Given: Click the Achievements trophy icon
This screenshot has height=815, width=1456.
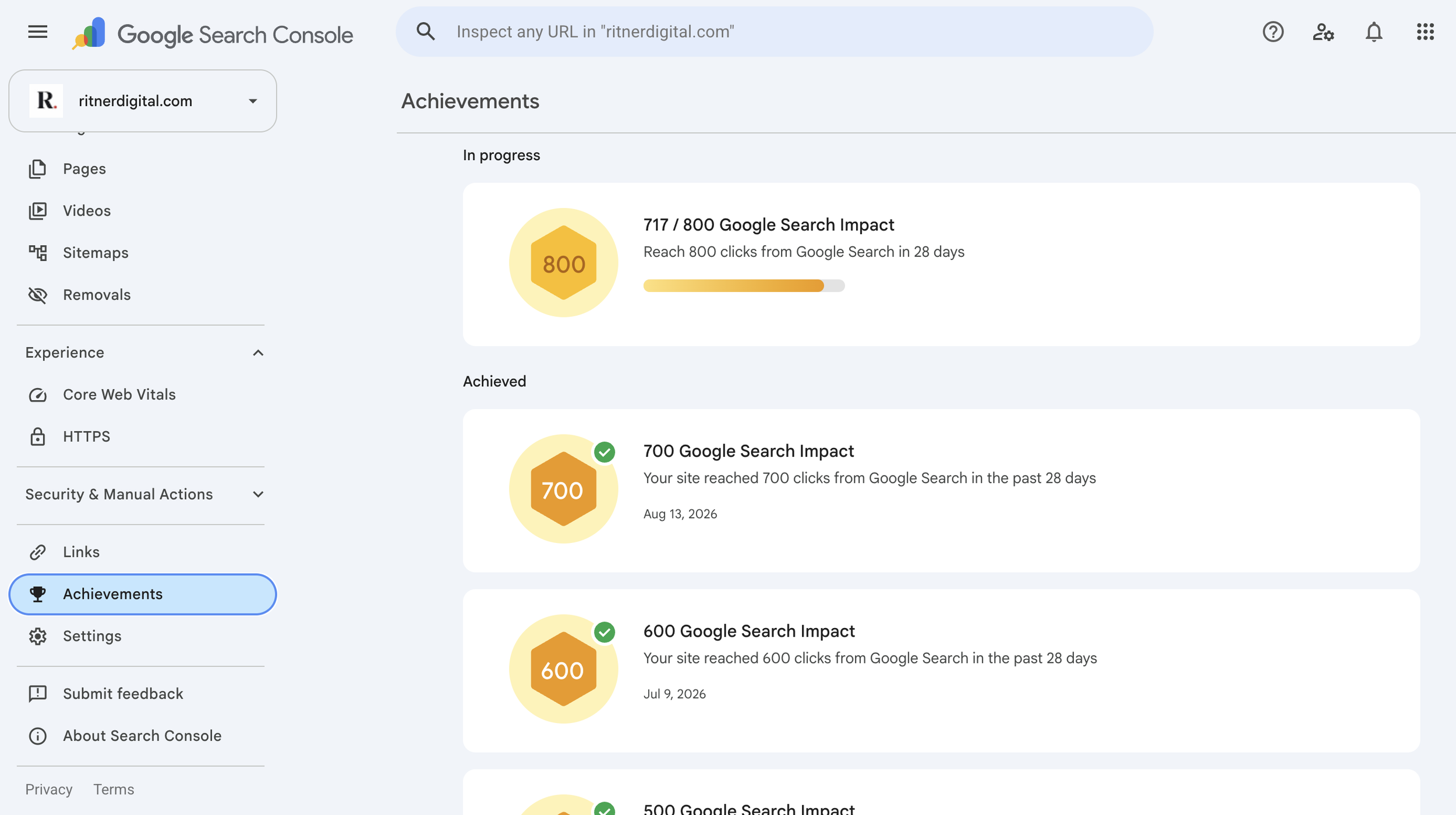Looking at the screenshot, I should pos(38,594).
